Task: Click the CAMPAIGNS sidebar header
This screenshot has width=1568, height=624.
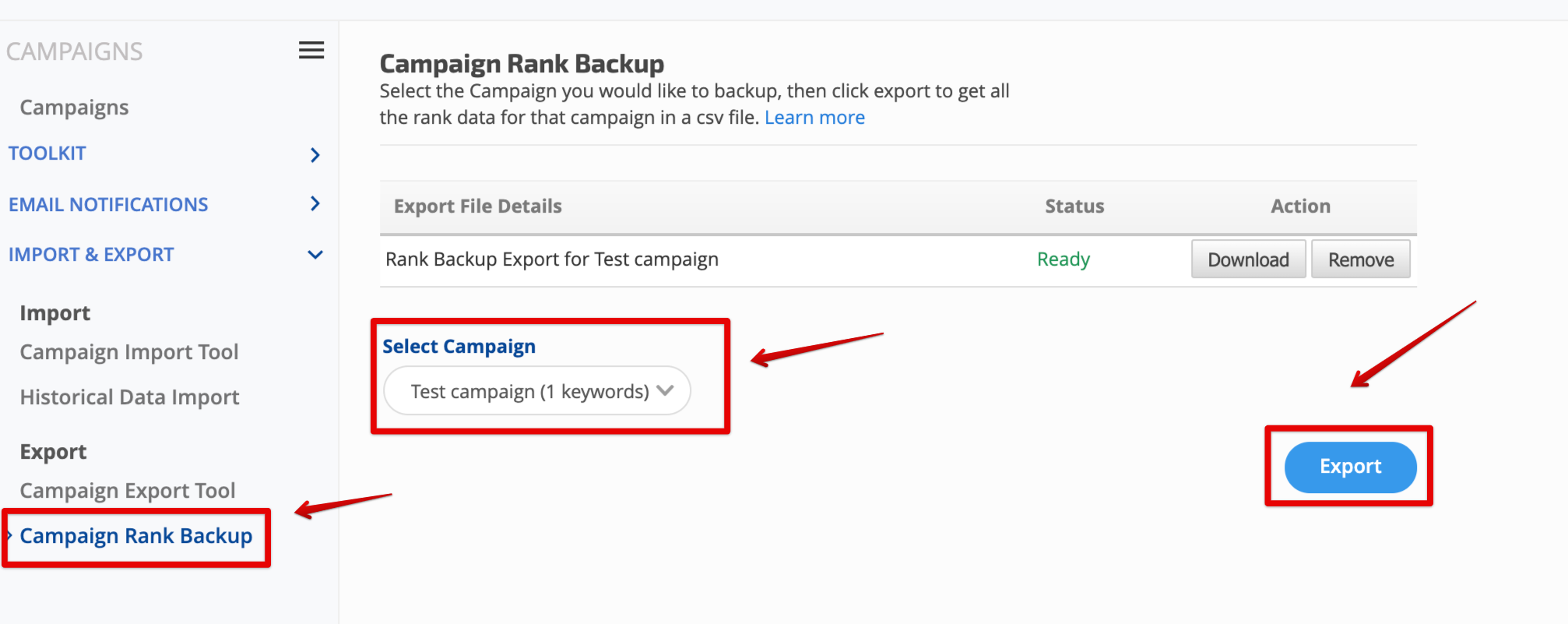Action: [x=75, y=51]
